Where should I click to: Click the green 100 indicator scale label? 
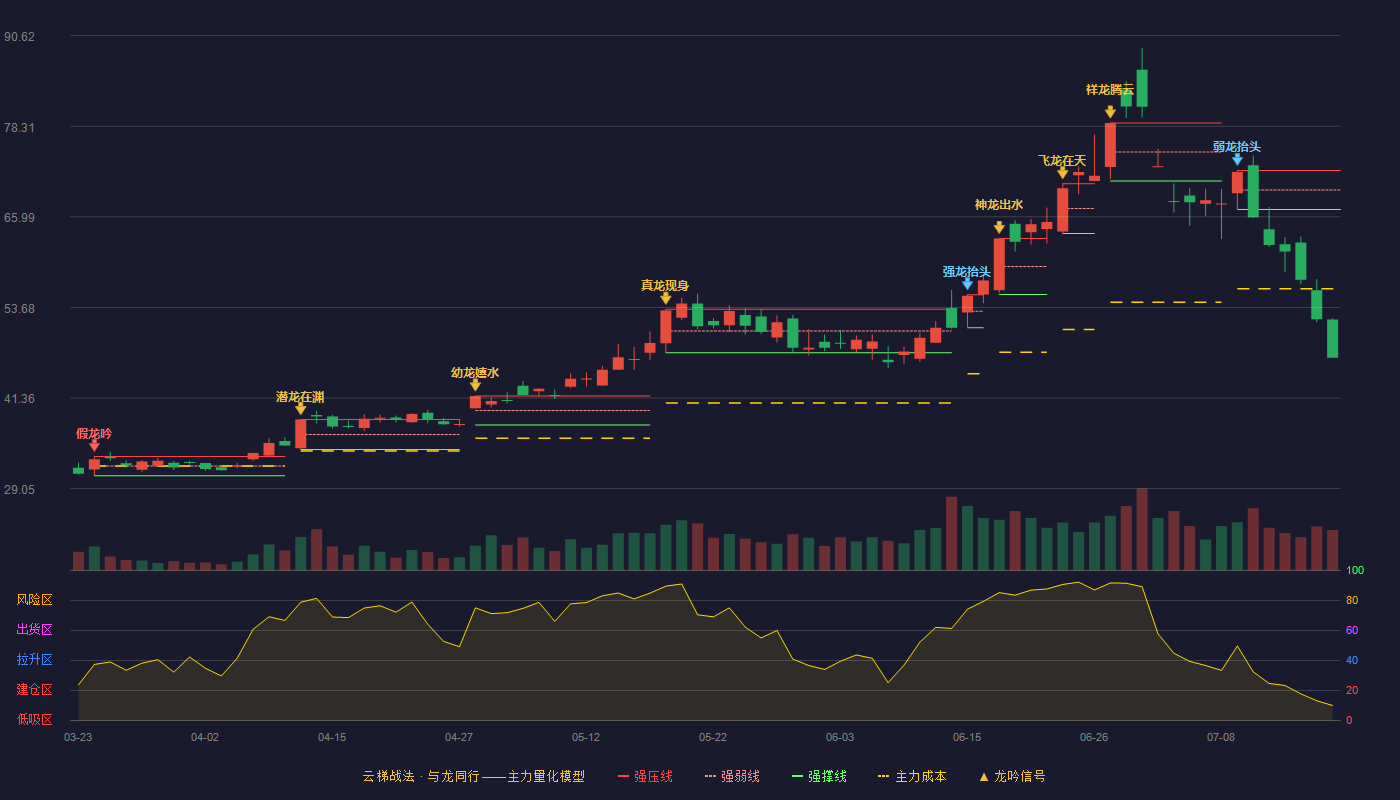(1355, 570)
